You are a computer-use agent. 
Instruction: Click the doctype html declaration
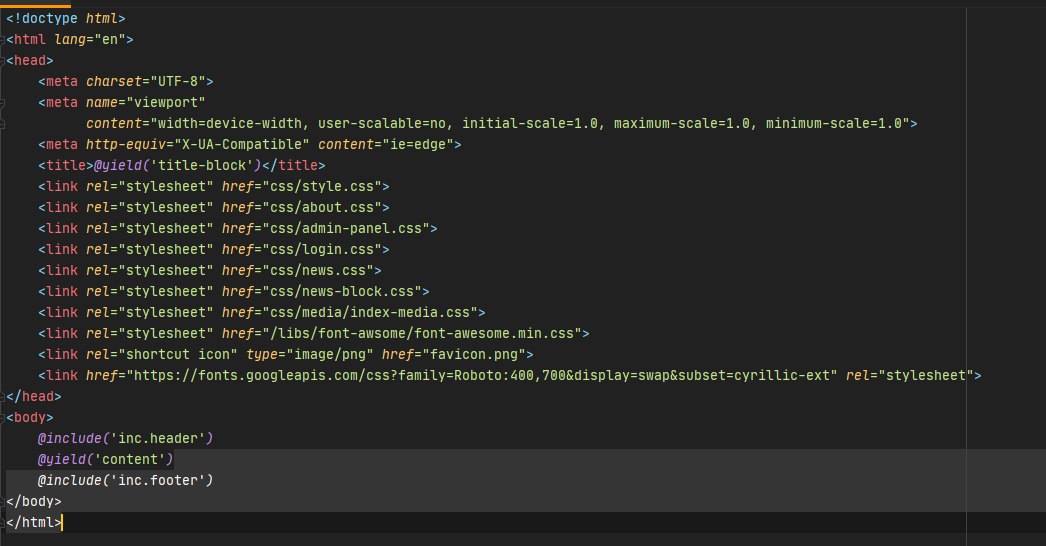click(65, 19)
